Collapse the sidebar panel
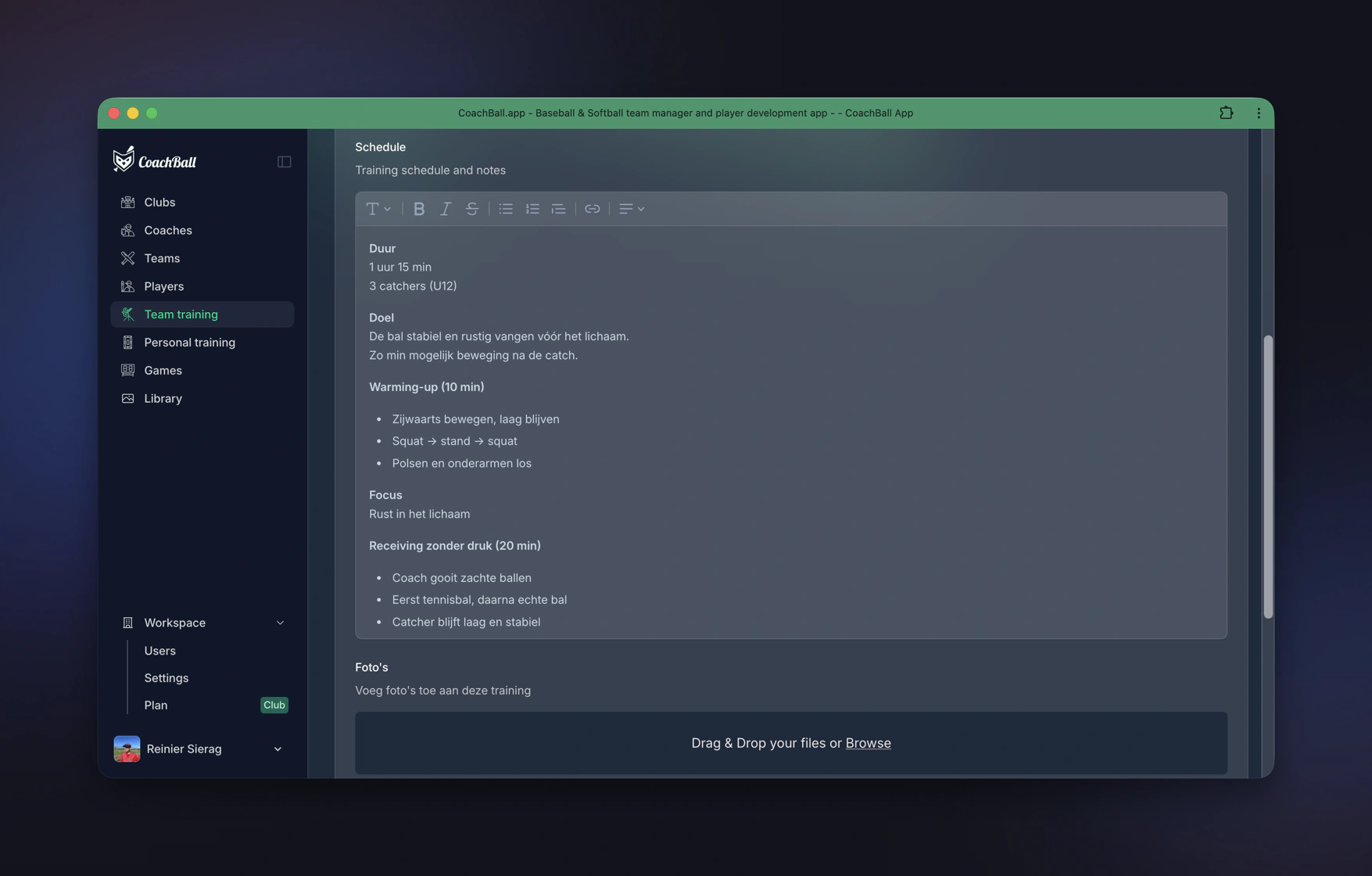Viewport: 1372px width, 876px height. point(284,162)
